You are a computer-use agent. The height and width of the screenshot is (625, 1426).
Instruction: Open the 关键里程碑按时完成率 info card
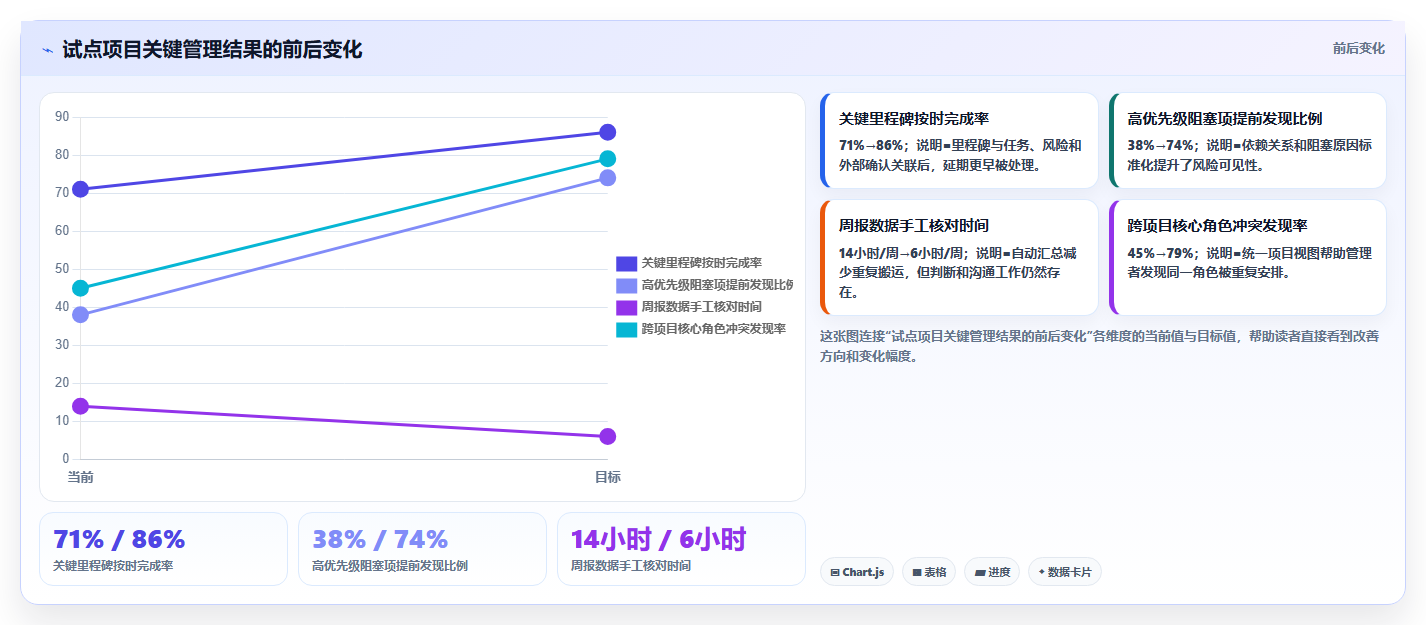(959, 140)
